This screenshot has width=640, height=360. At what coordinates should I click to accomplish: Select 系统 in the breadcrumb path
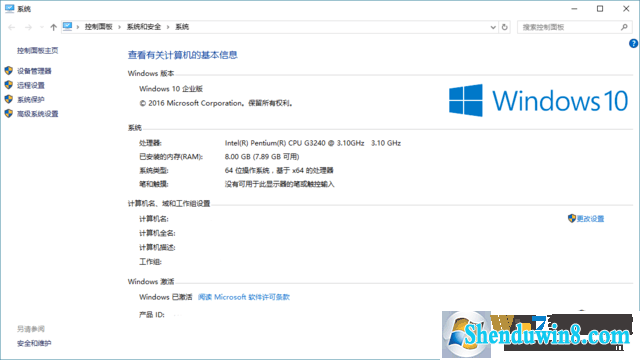182,27
